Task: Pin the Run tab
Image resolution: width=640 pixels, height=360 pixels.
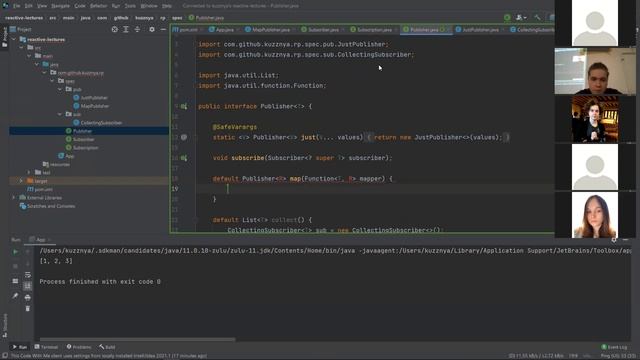Action: 16,296
